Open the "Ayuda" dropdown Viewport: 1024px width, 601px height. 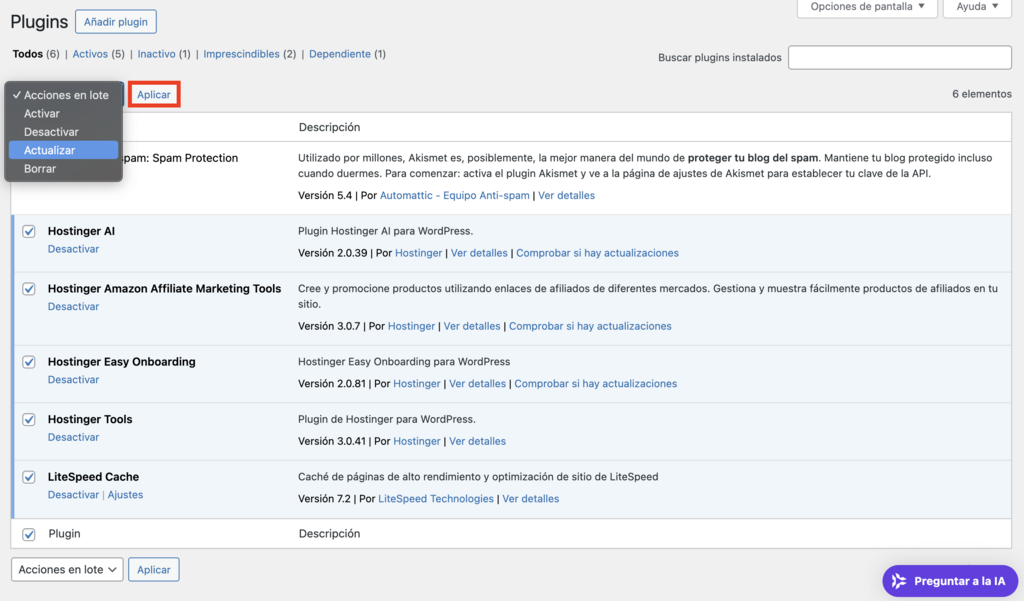click(975, 9)
